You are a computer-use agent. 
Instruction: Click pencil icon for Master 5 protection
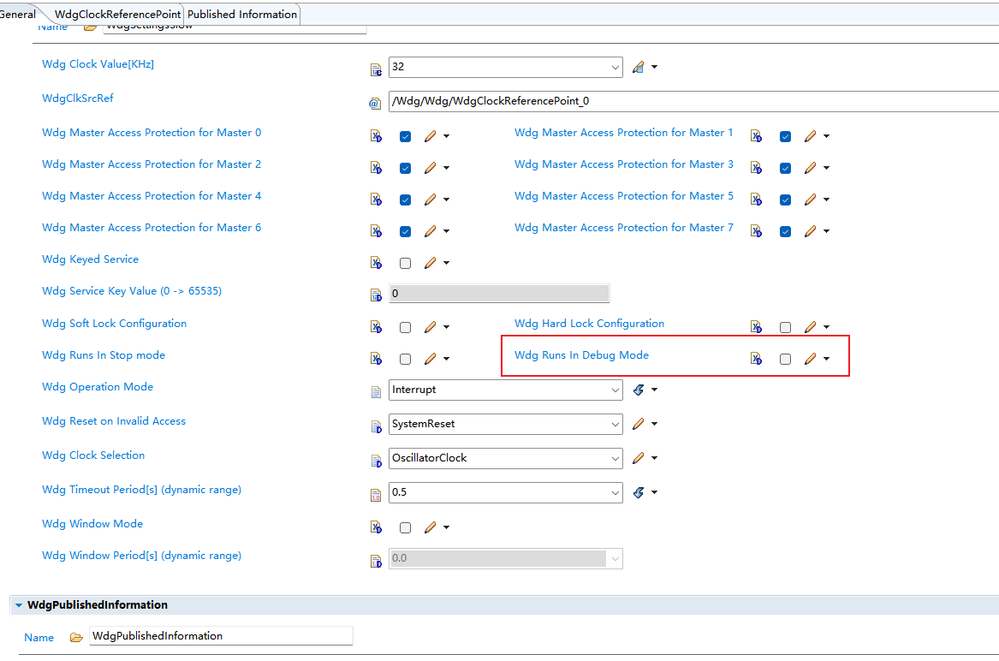click(x=810, y=200)
